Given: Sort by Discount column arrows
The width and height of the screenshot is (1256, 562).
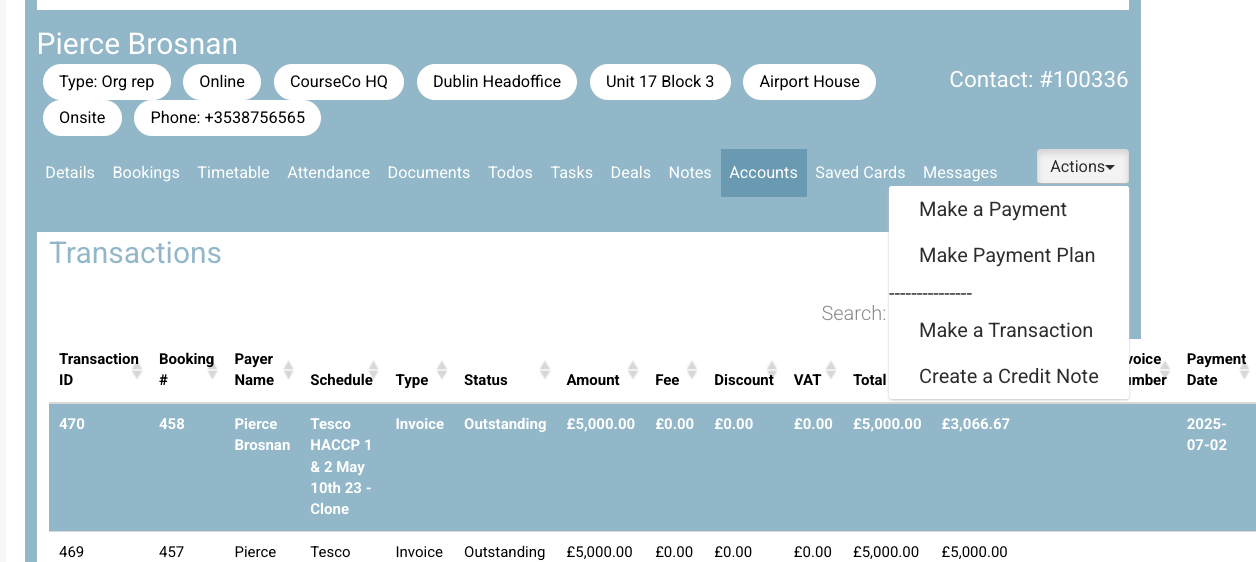Looking at the screenshot, I should (771, 370).
